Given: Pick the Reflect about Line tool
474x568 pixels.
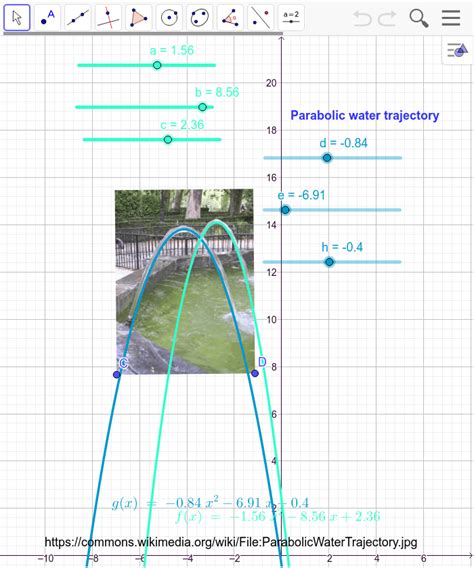Looking at the screenshot, I should (261, 17).
